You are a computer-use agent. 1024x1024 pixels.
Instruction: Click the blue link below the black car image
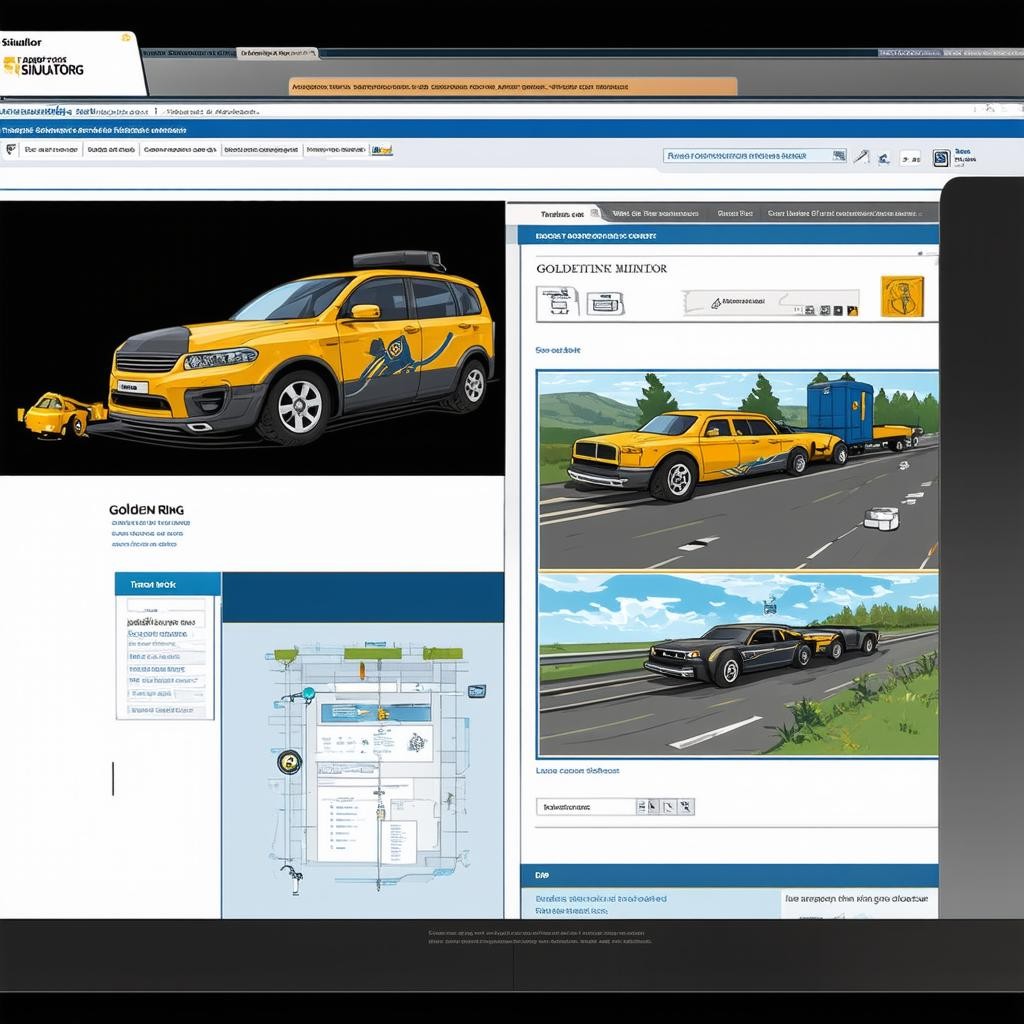point(578,771)
